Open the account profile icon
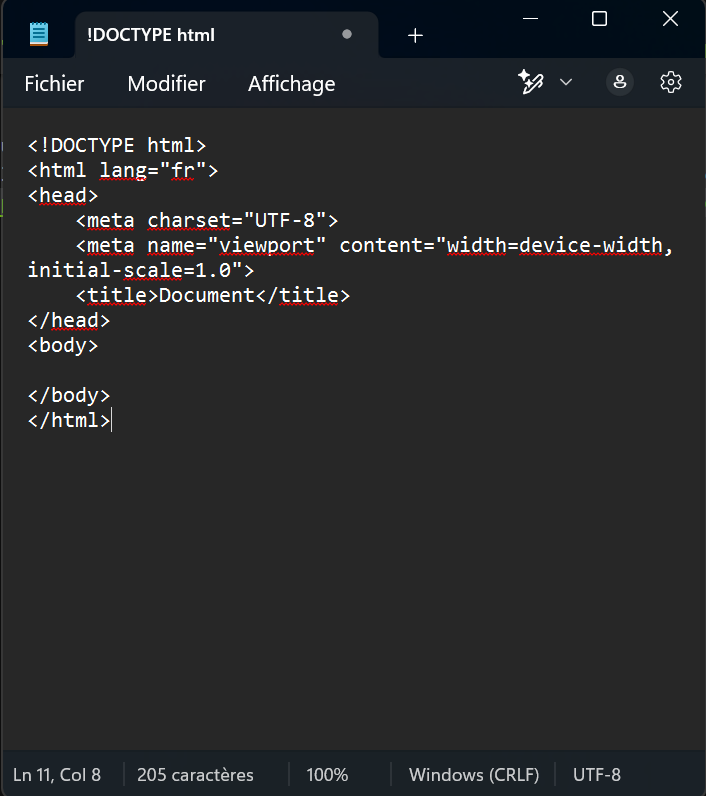Image resolution: width=706 pixels, height=796 pixels. (620, 82)
